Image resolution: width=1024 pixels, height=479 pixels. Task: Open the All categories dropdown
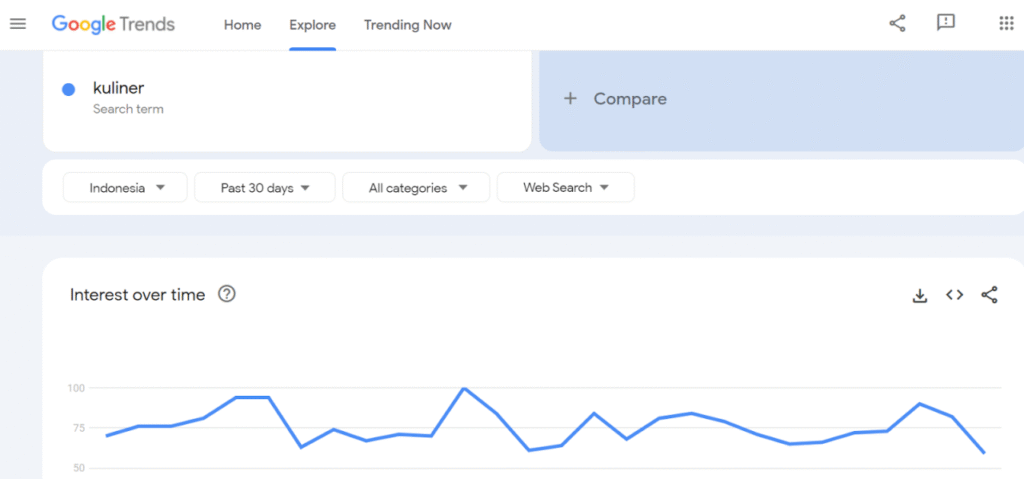(416, 188)
